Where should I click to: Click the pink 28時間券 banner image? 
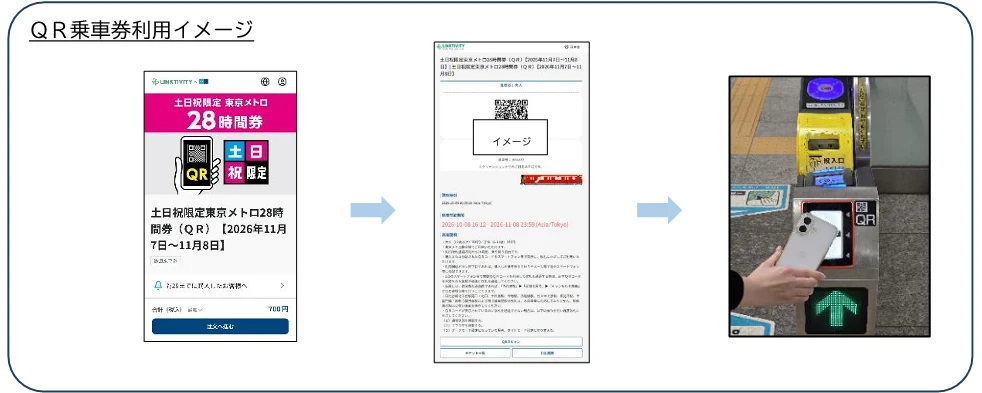point(220,113)
